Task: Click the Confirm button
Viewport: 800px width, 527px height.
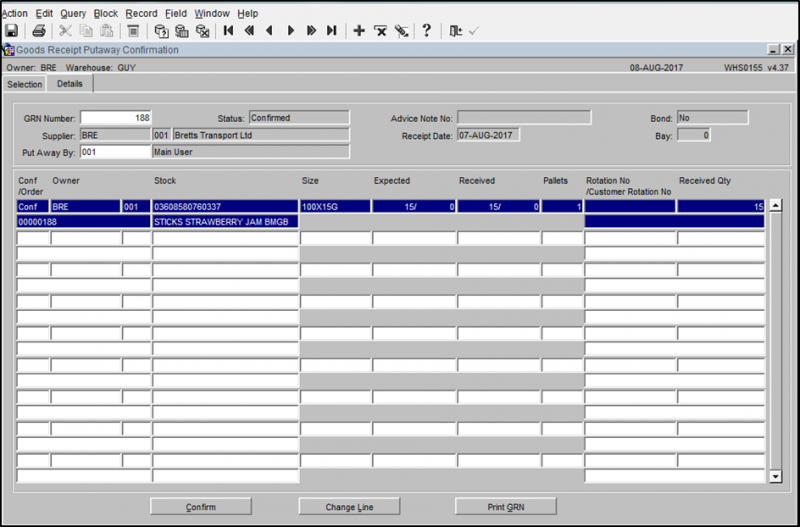Action: click(x=201, y=507)
